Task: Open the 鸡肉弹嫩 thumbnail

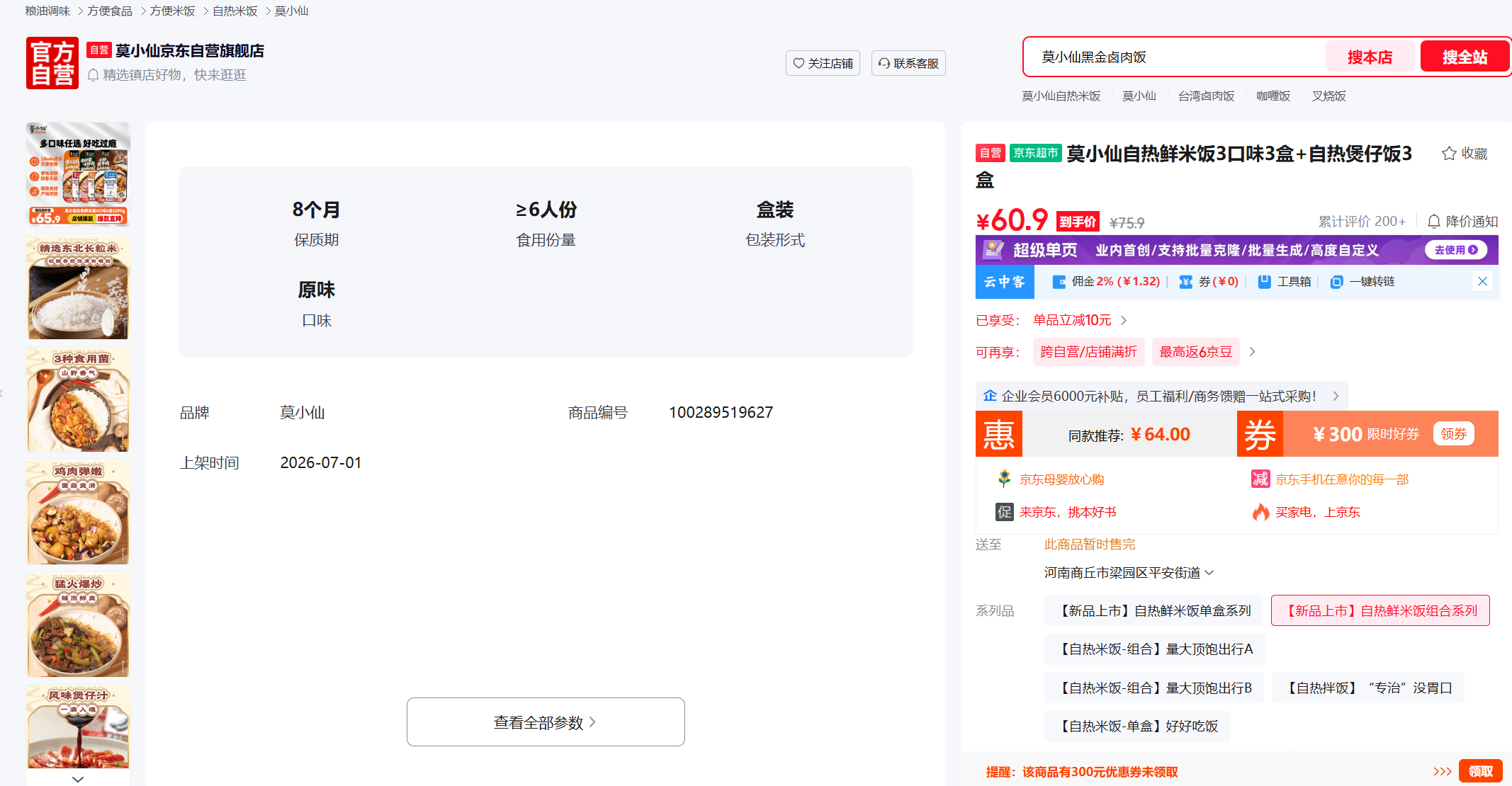Action: click(x=78, y=512)
